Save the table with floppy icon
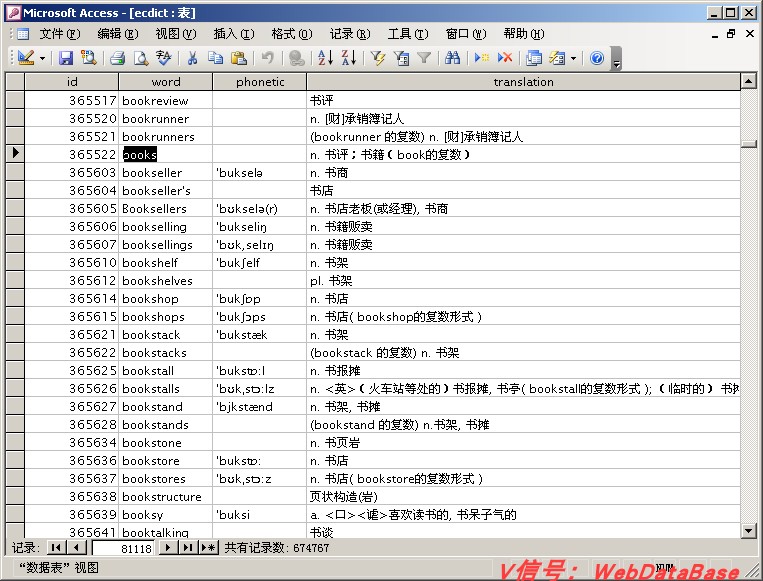The height and width of the screenshot is (581, 763). (66, 58)
